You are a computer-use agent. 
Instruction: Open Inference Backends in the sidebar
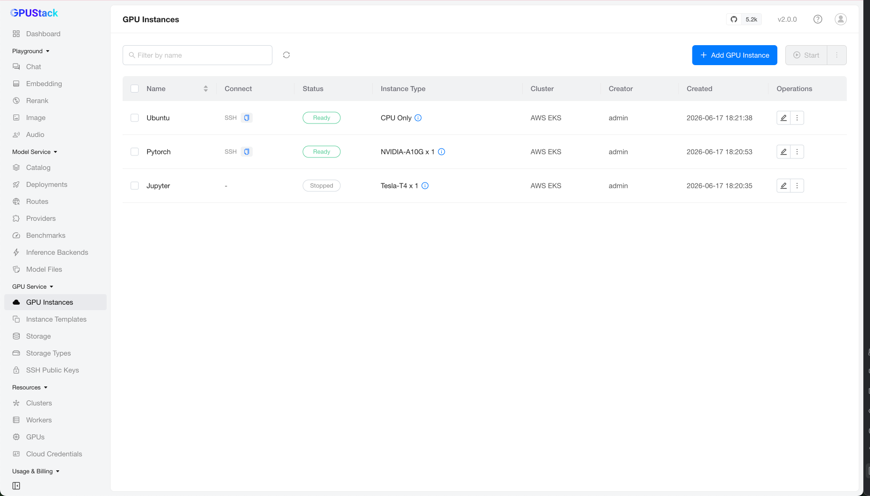pyautogui.click(x=55, y=252)
